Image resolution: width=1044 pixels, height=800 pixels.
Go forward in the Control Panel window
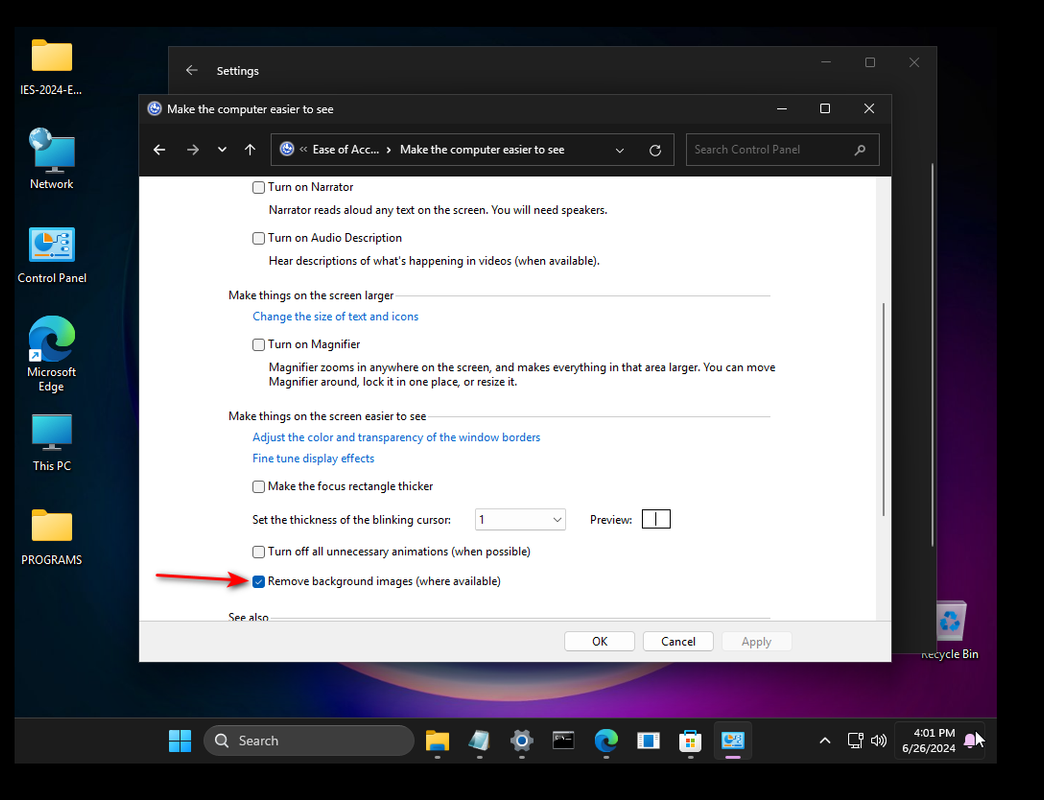coord(193,150)
